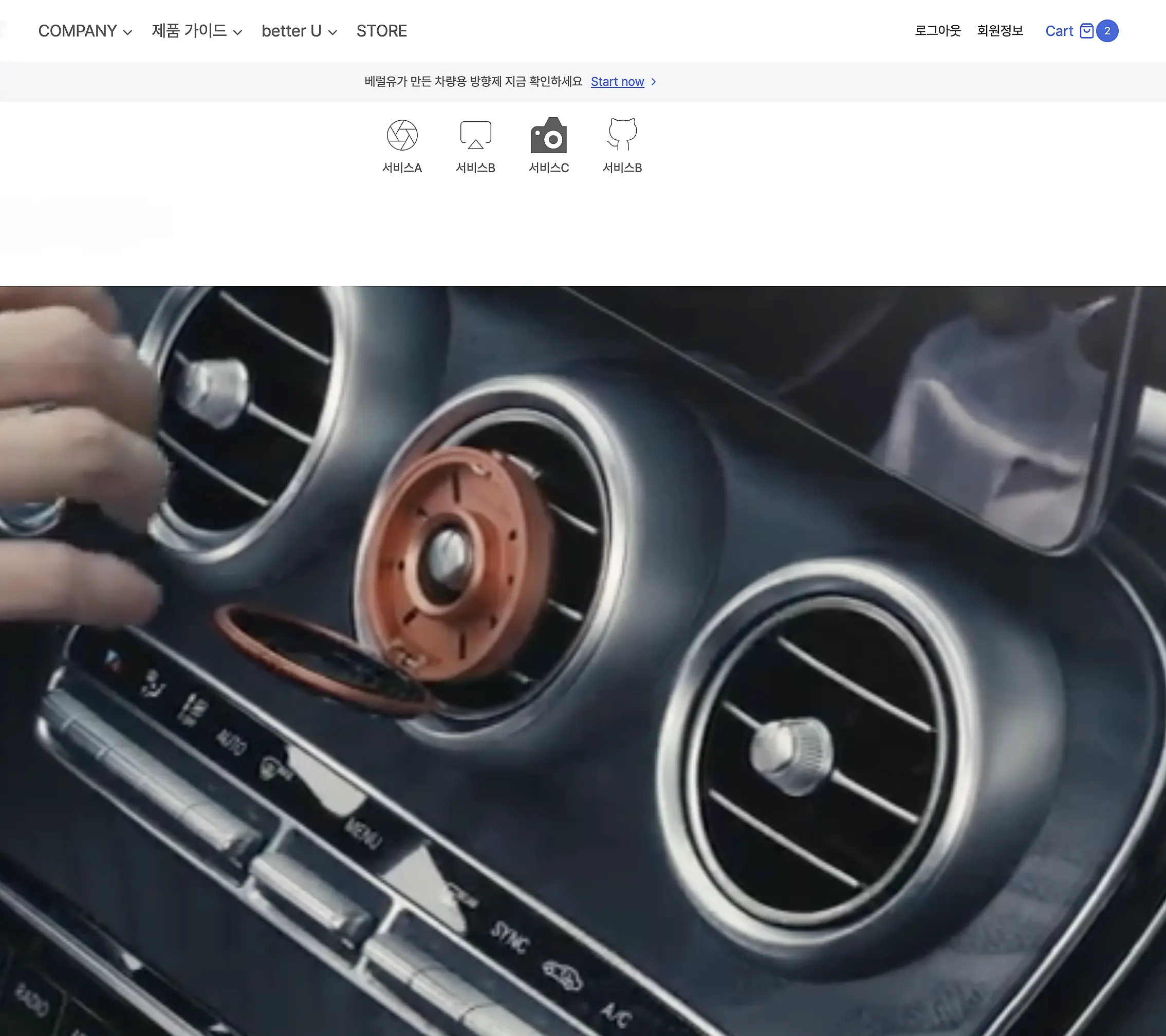Click the car air vent hero image
Screen dimensions: 1166x1036
tap(583, 661)
